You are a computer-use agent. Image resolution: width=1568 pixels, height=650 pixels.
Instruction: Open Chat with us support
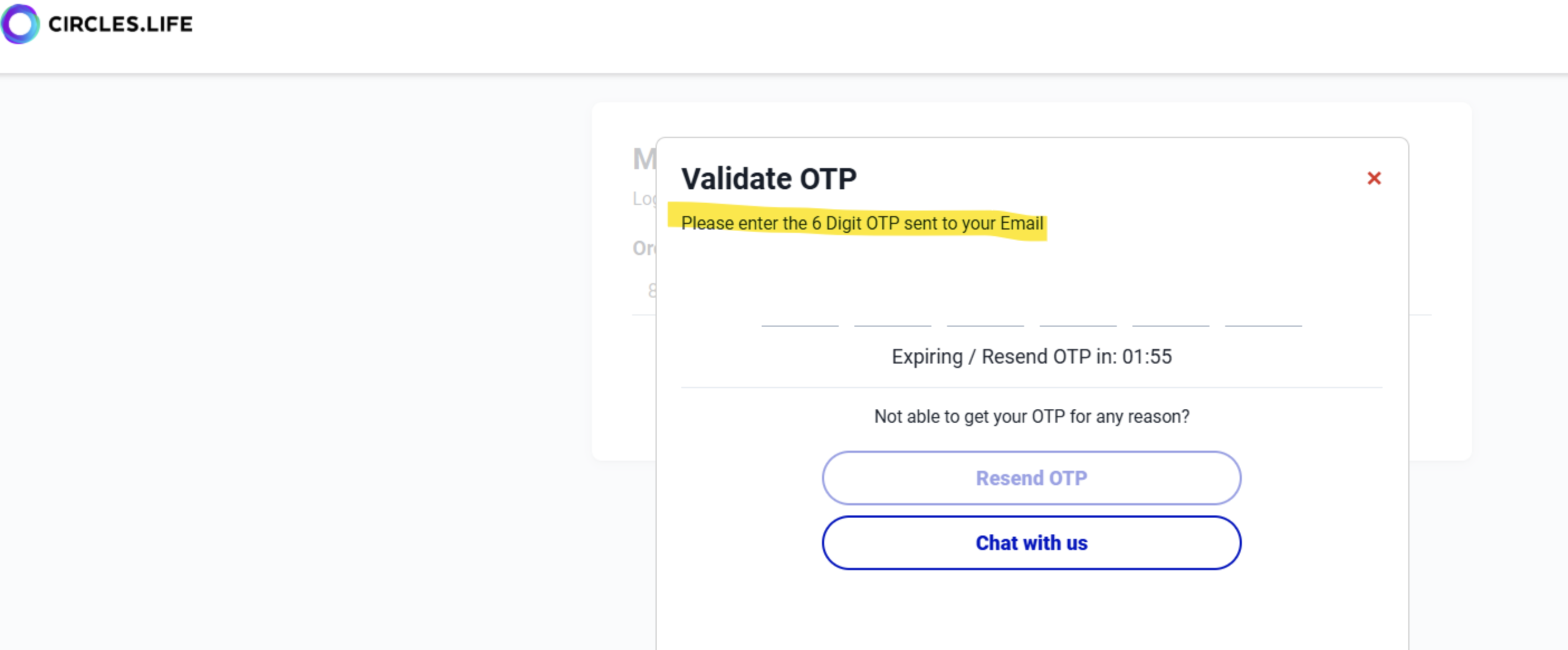click(1031, 542)
